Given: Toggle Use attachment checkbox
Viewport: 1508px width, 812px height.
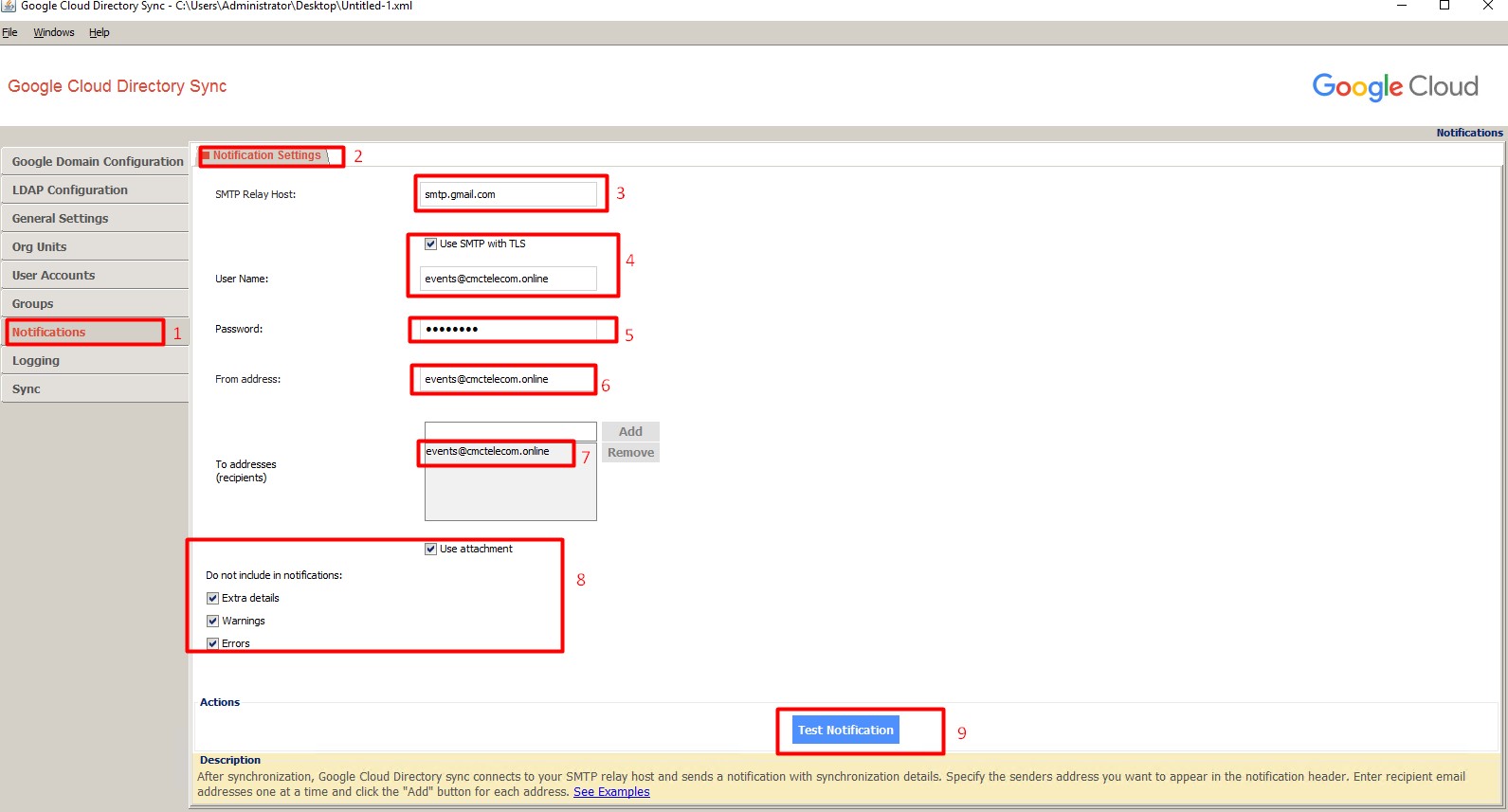Looking at the screenshot, I should (x=430, y=549).
